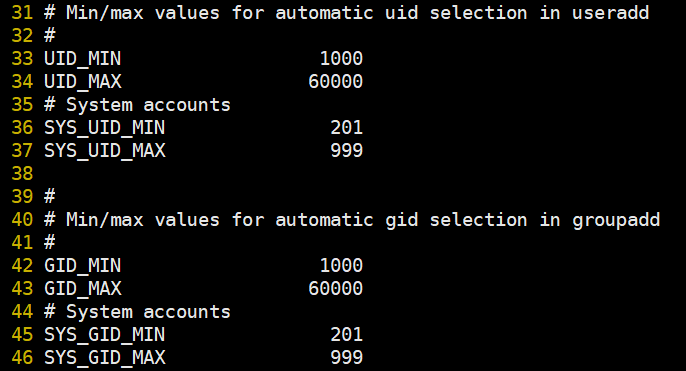This screenshot has height=371, width=686.
Task: Click the UID_MIN value 1000
Action: pos(341,59)
